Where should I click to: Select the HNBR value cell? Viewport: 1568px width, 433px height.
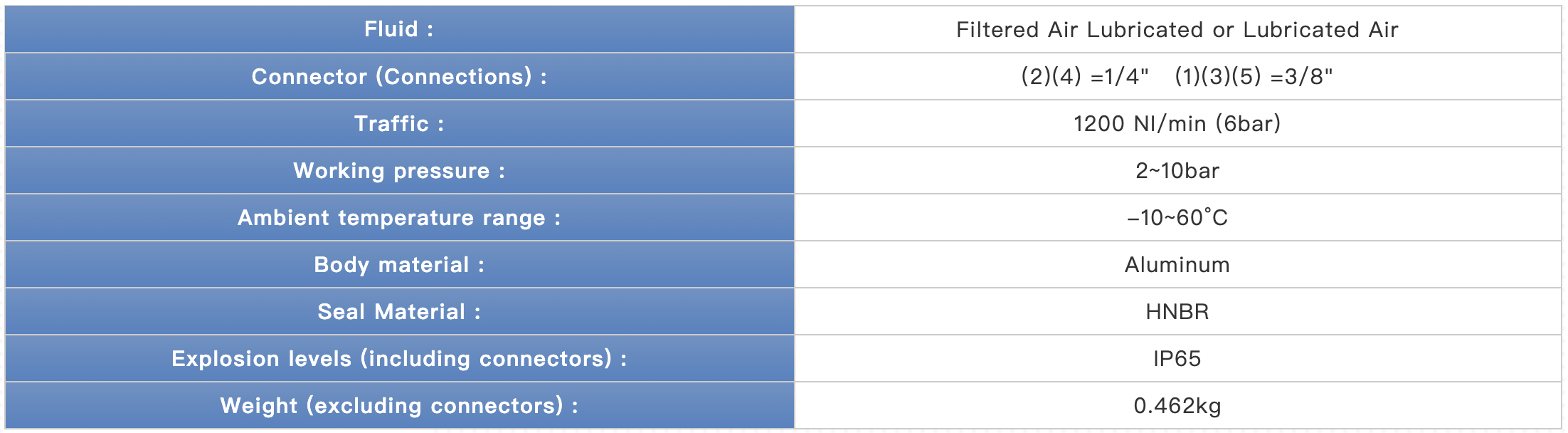[x=1177, y=311]
